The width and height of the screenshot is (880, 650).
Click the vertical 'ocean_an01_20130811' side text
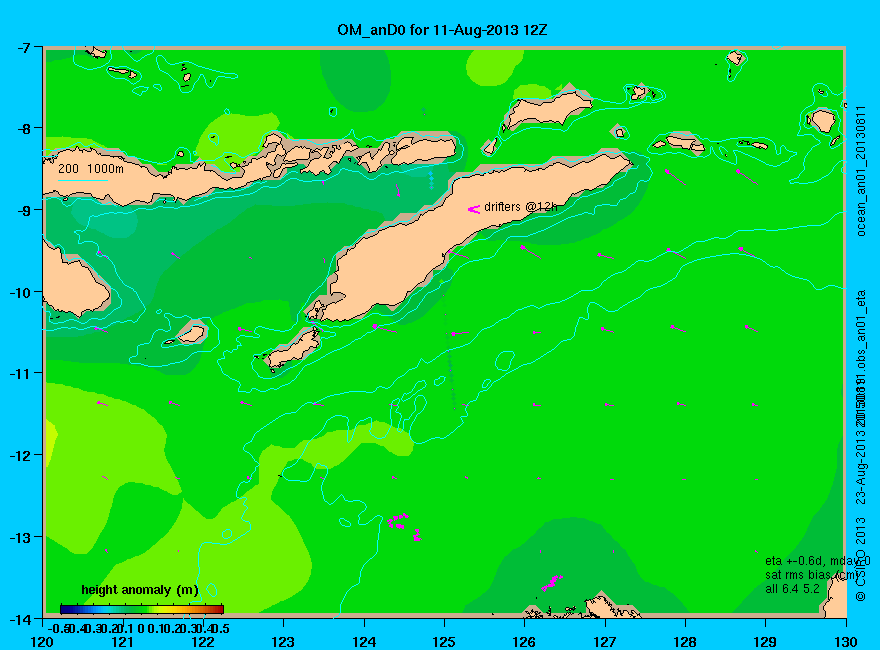tap(861, 171)
